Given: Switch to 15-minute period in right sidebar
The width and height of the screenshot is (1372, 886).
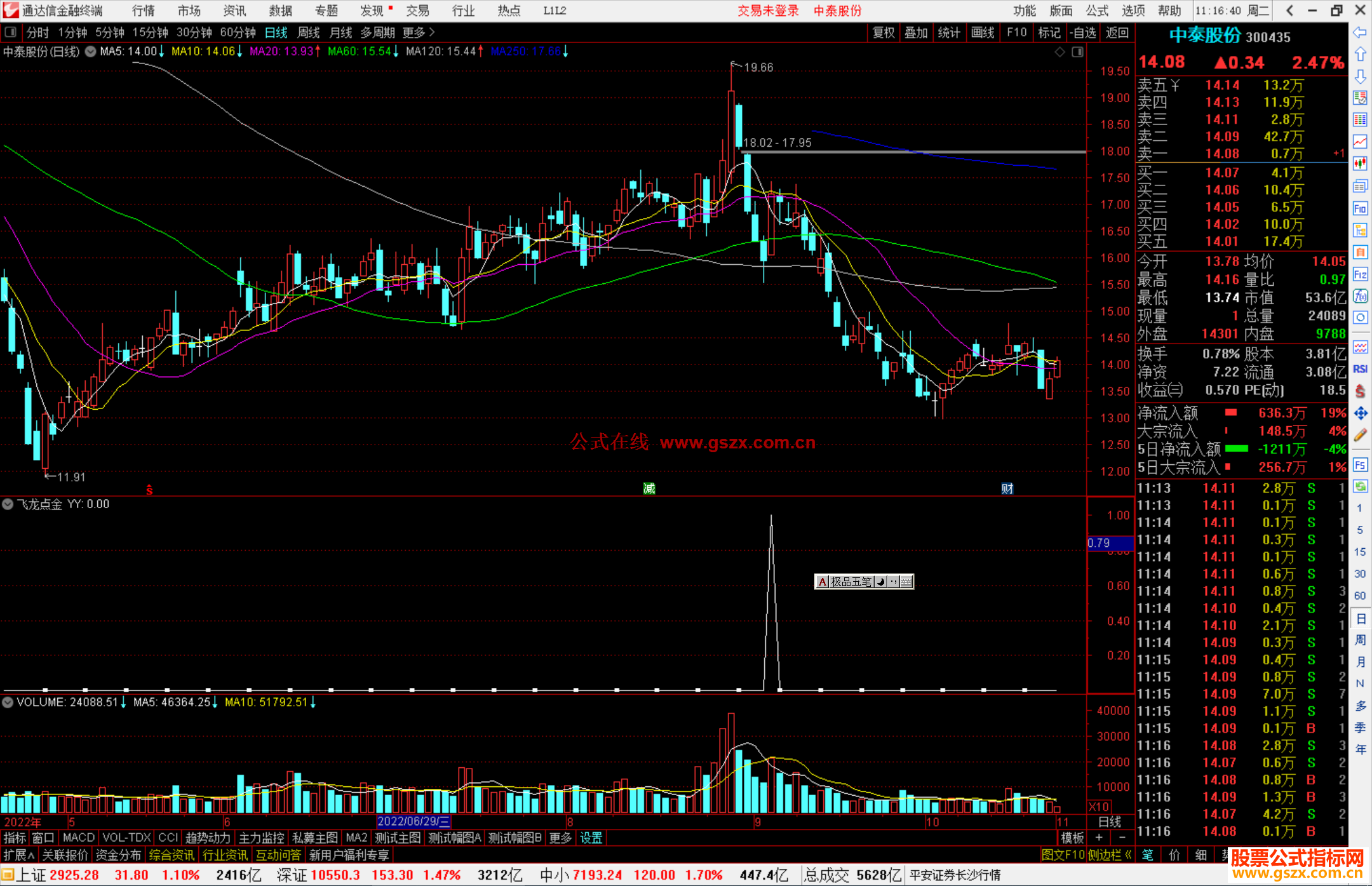Looking at the screenshot, I should click(1359, 552).
